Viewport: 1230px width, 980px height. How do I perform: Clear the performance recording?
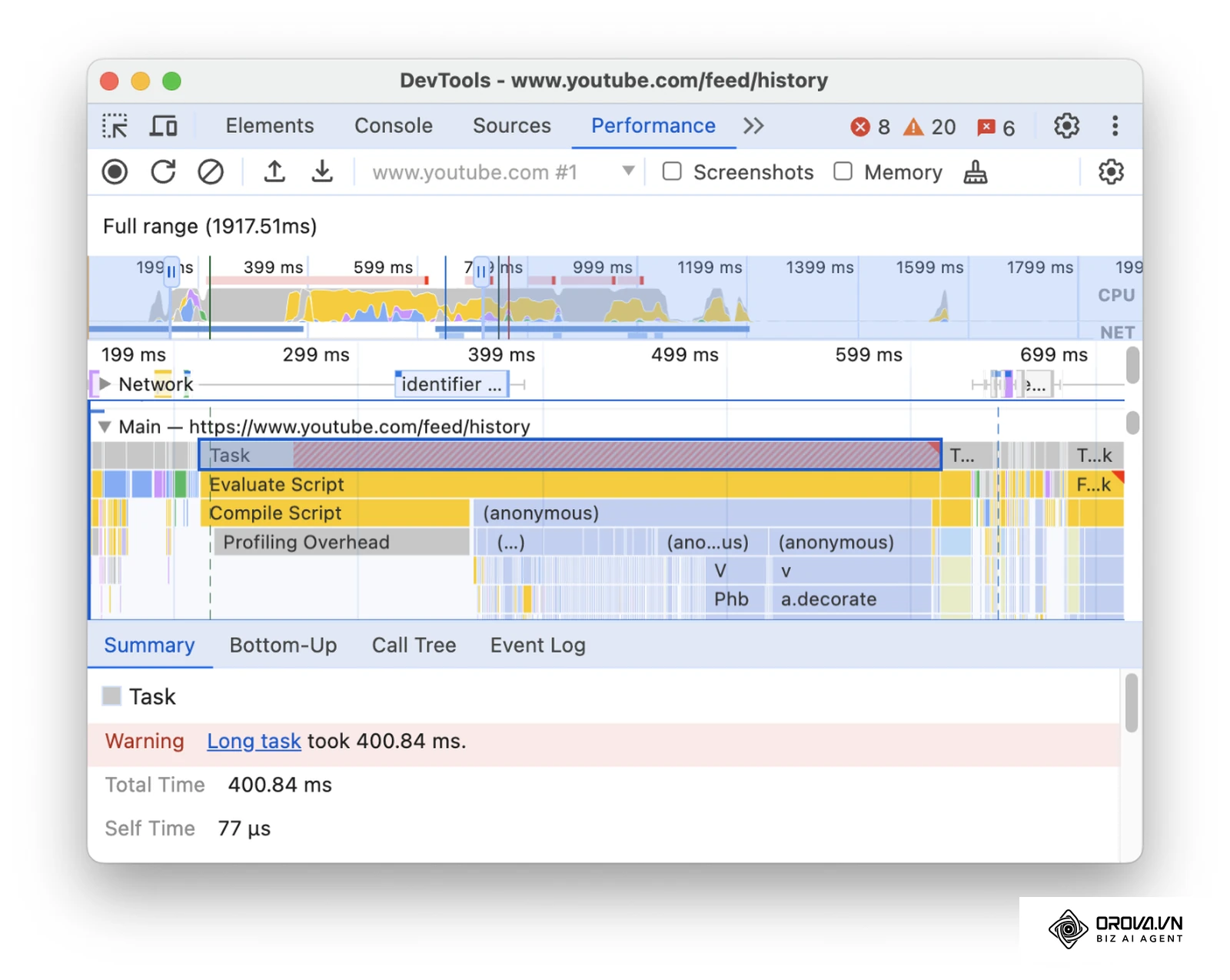coord(211,172)
